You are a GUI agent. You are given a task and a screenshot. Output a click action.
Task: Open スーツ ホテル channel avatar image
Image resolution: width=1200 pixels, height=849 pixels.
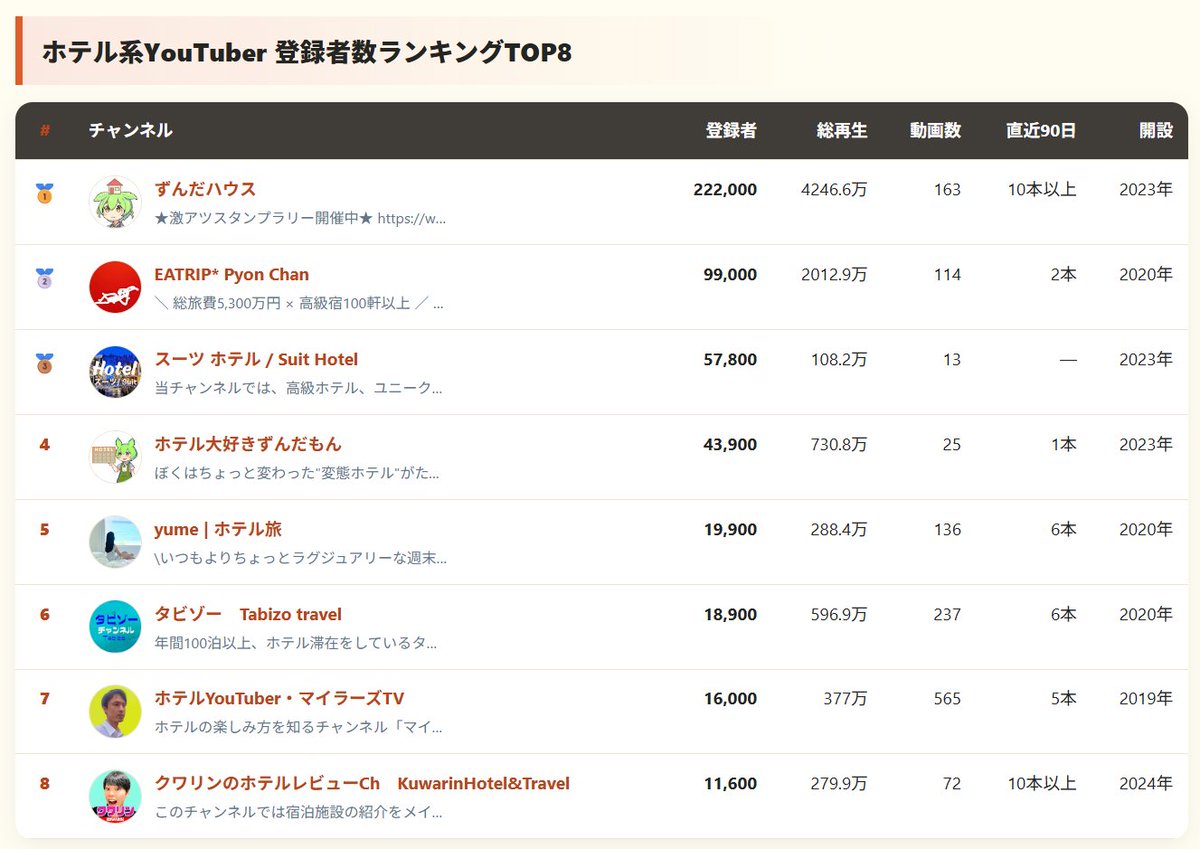pyautogui.click(x=115, y=372)
